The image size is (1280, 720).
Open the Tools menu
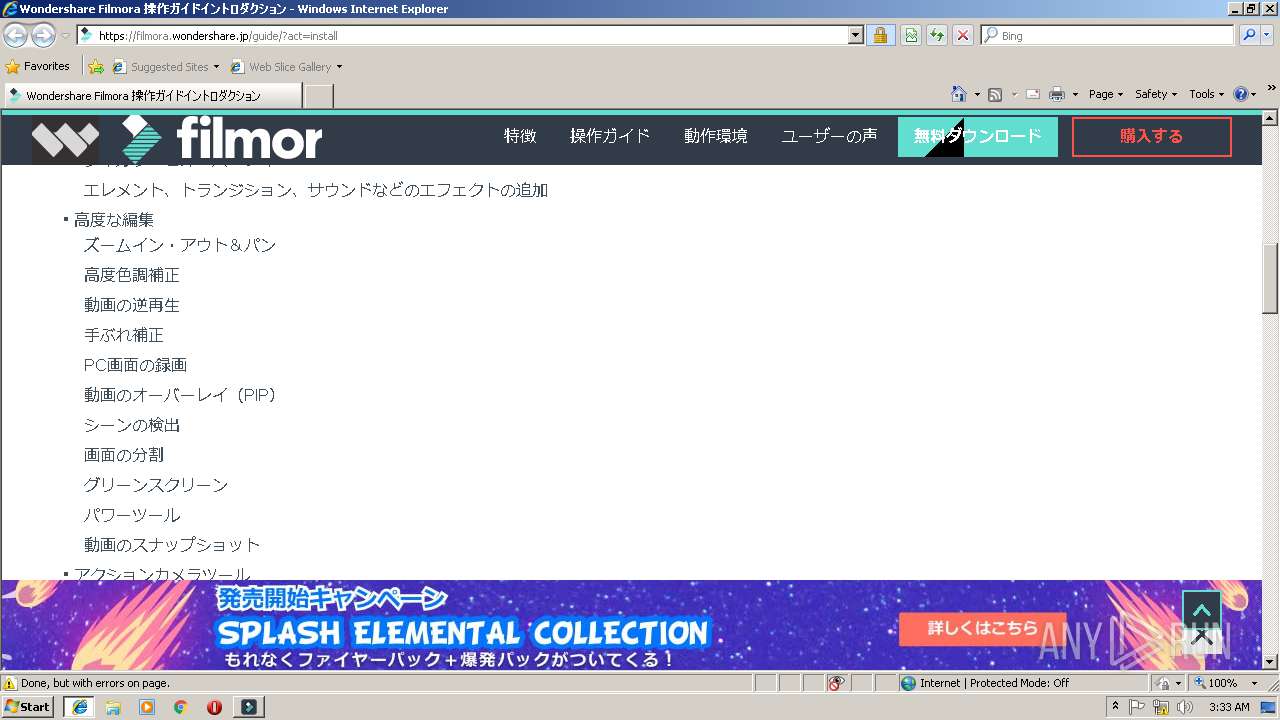point(1207,94)
